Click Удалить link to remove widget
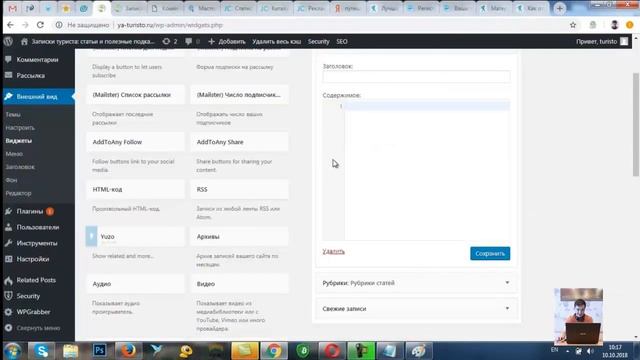Screen dimensions: 640x360 pyautogui.click(x=333, y=251)
